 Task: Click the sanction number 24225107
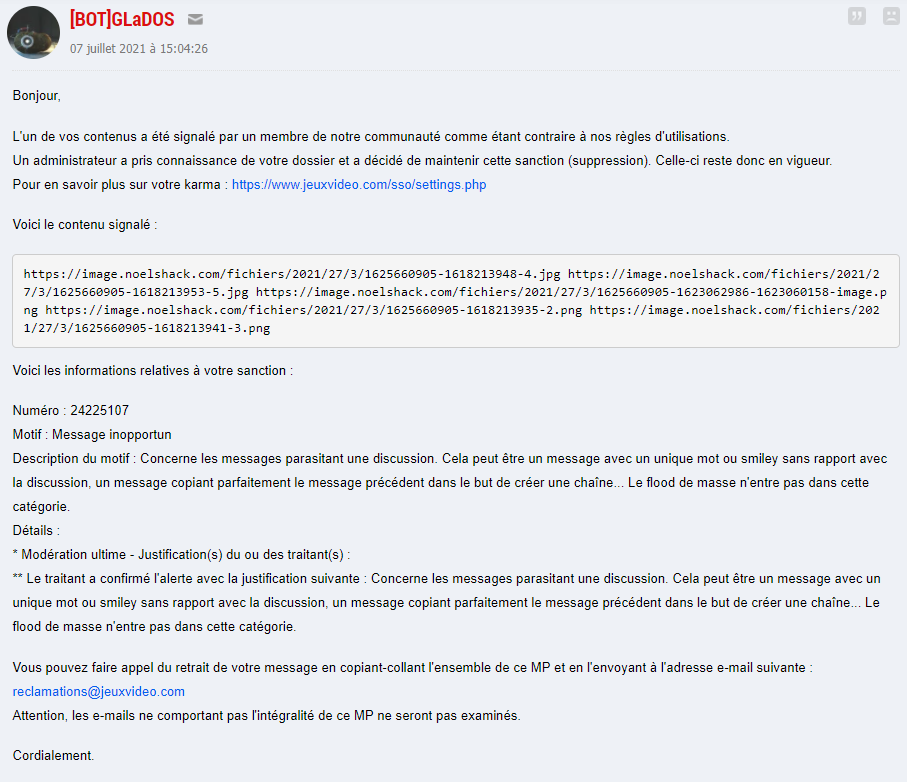tap(99, 411)
